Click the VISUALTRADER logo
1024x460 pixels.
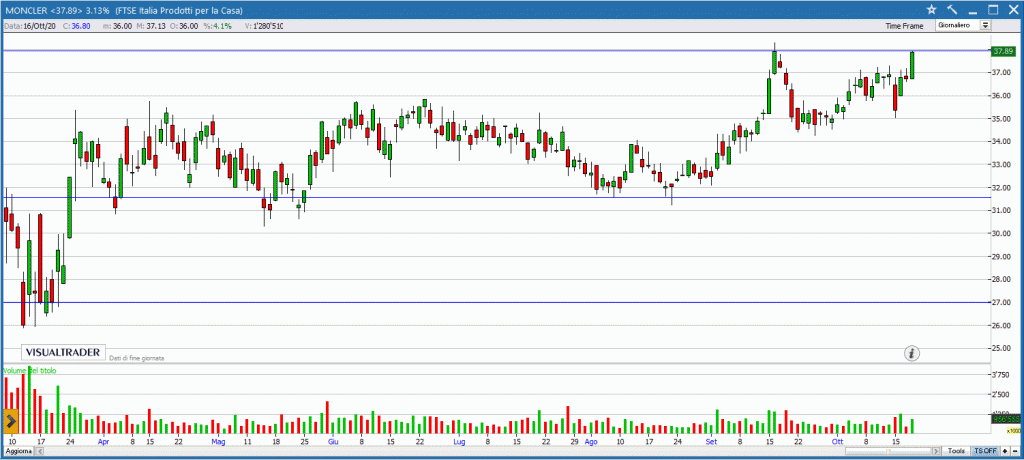tap(63, 353)
